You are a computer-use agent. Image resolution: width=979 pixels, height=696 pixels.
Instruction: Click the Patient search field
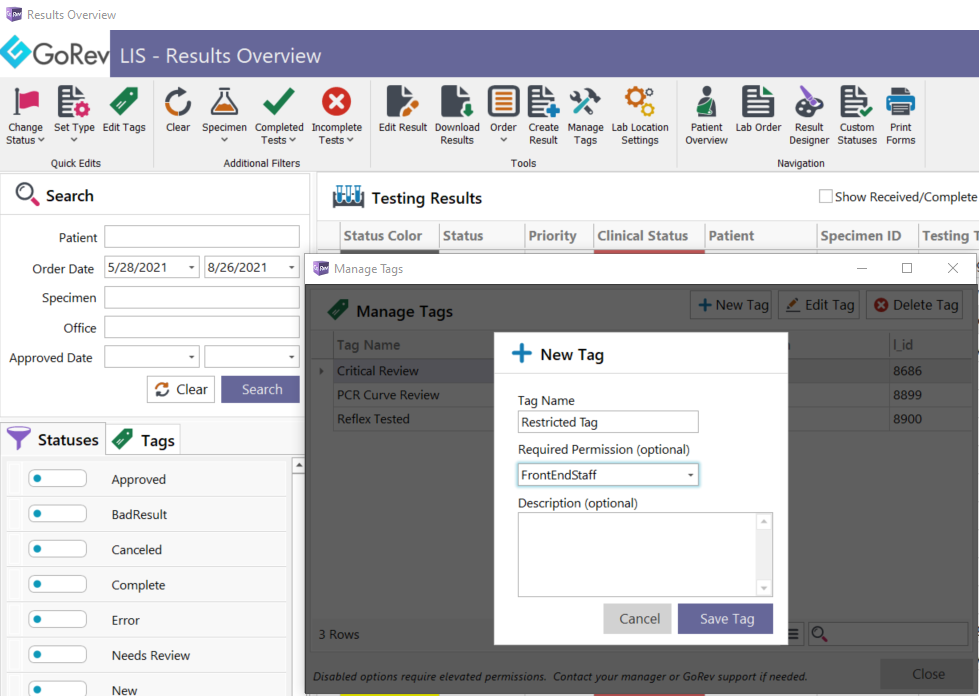pyautogui.click(x=202, y=237)
